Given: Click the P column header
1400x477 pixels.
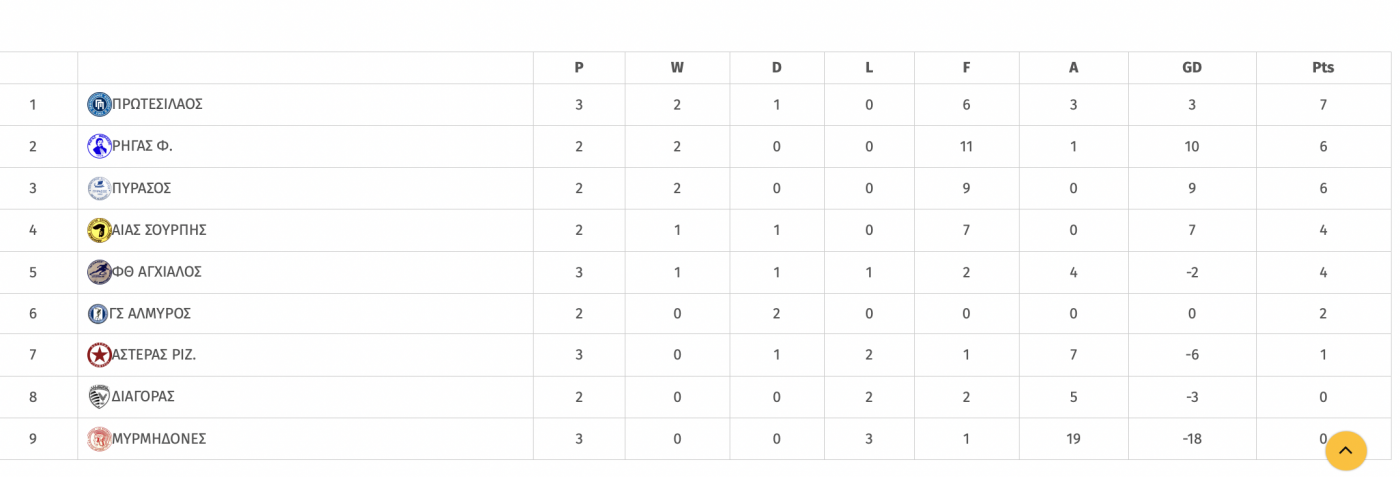Looking at the screenshot, I should click(579, 68).
